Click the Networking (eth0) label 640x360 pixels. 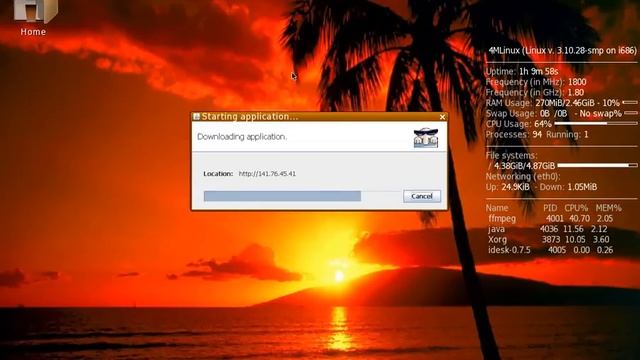coord(523,177)
